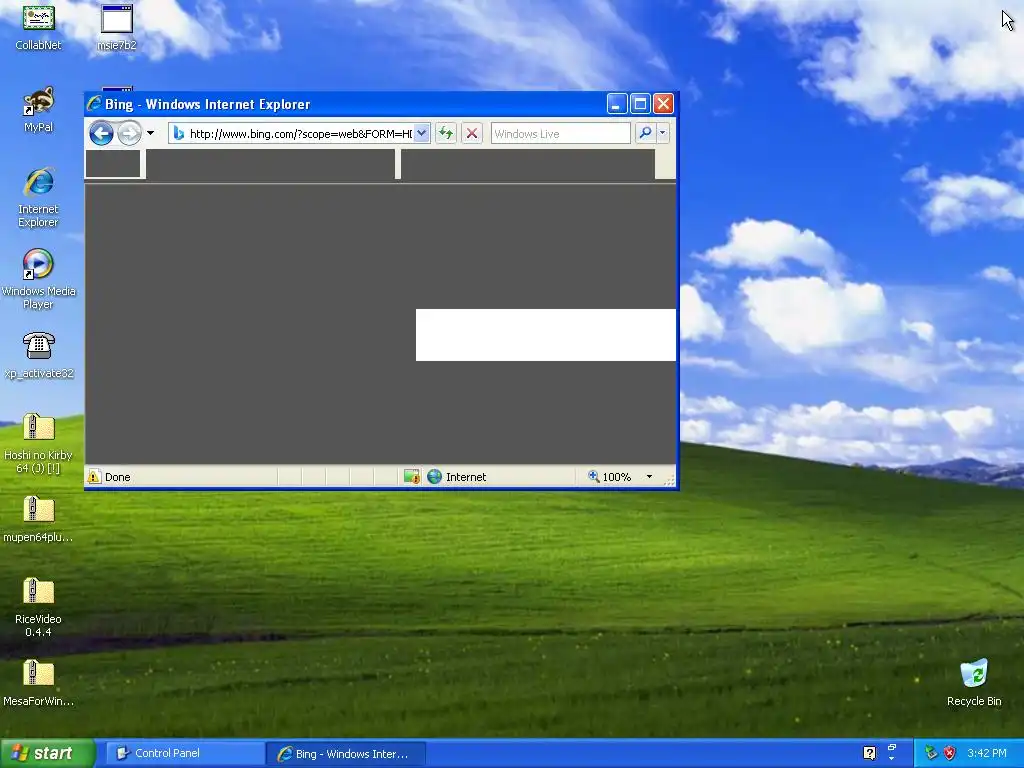Click the page error warning icon

(x=95, y=477)
